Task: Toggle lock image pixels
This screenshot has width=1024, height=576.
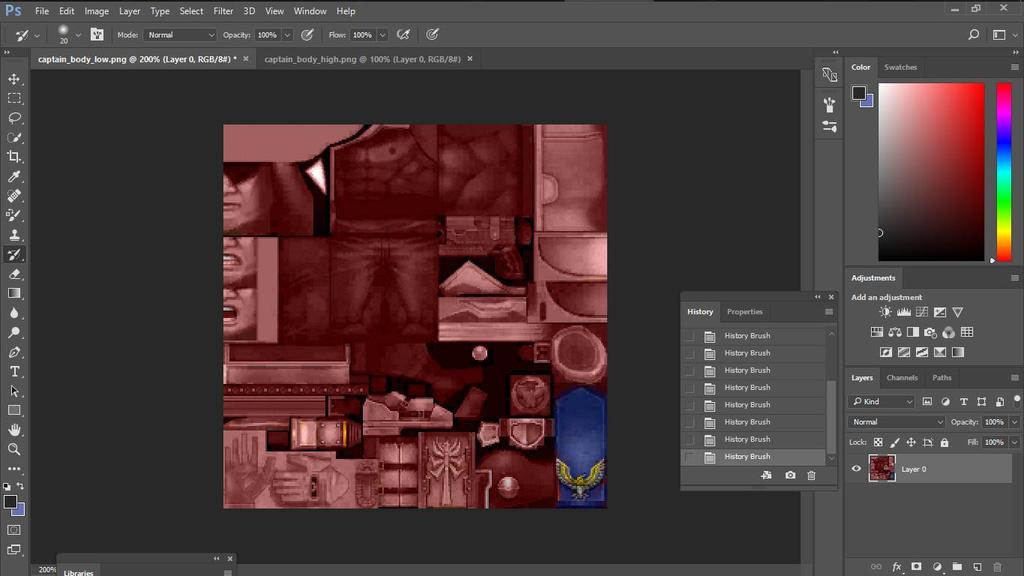Action: pos(895,443)
